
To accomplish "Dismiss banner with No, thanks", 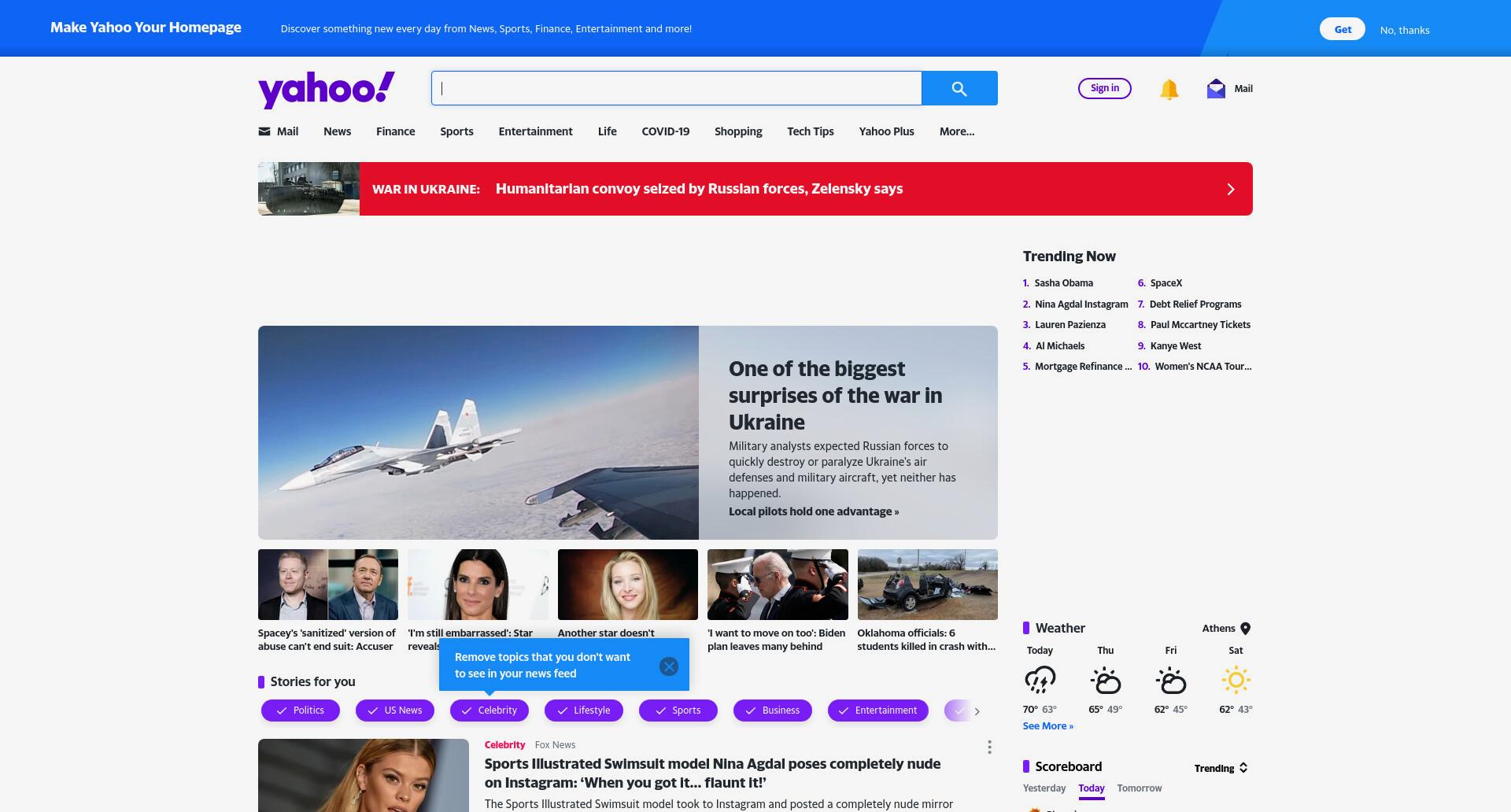I will coord(1405,30).
